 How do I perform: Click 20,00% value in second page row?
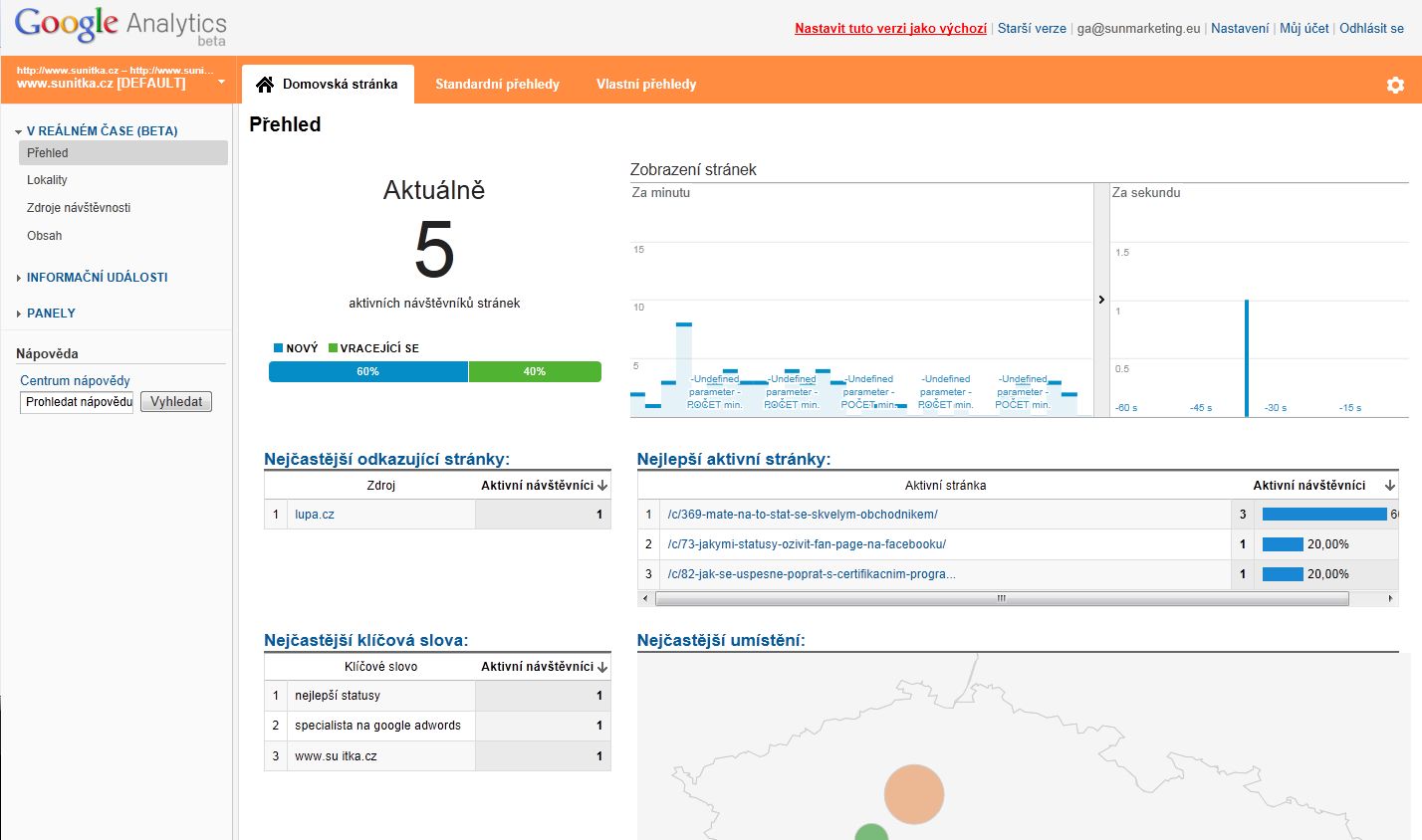click(1328, 544)
